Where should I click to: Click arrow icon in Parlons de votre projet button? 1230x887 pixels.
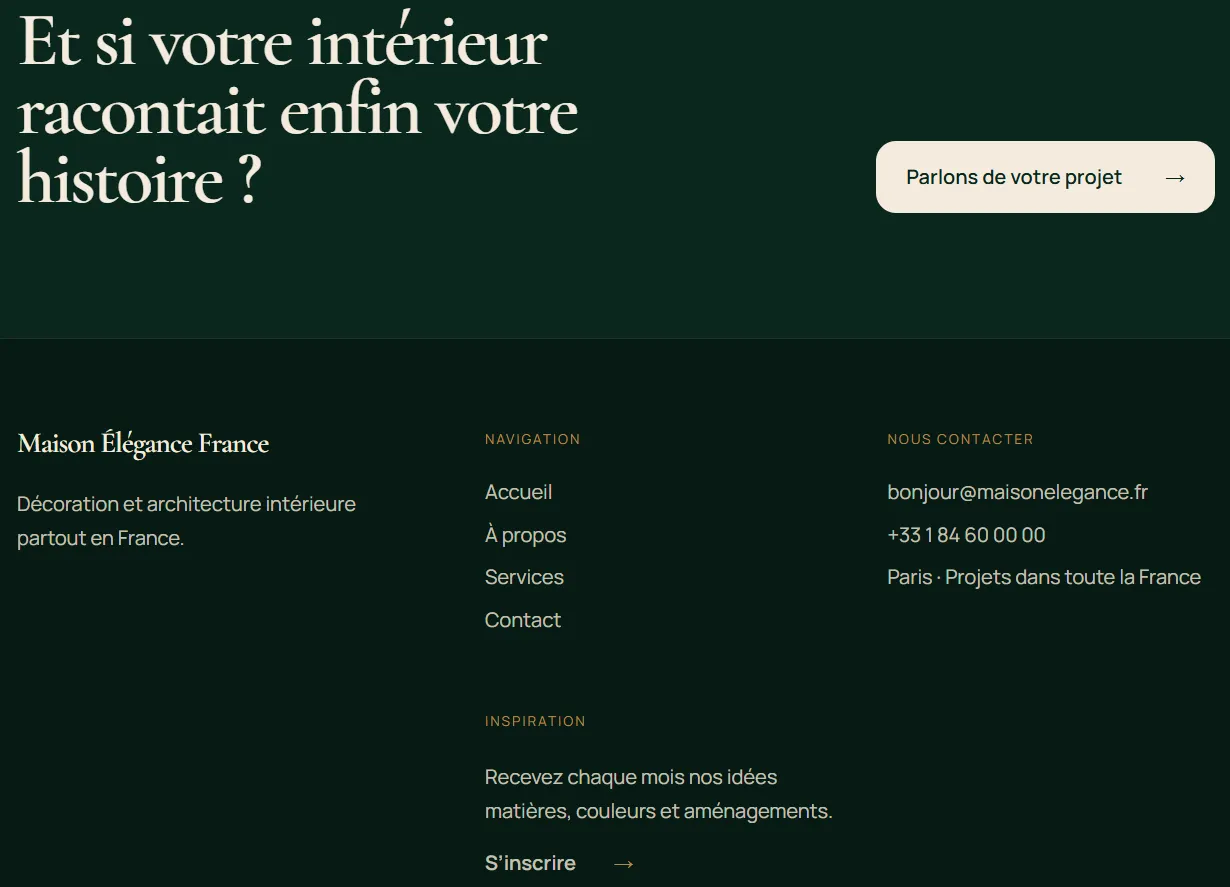coord(1175,178)
